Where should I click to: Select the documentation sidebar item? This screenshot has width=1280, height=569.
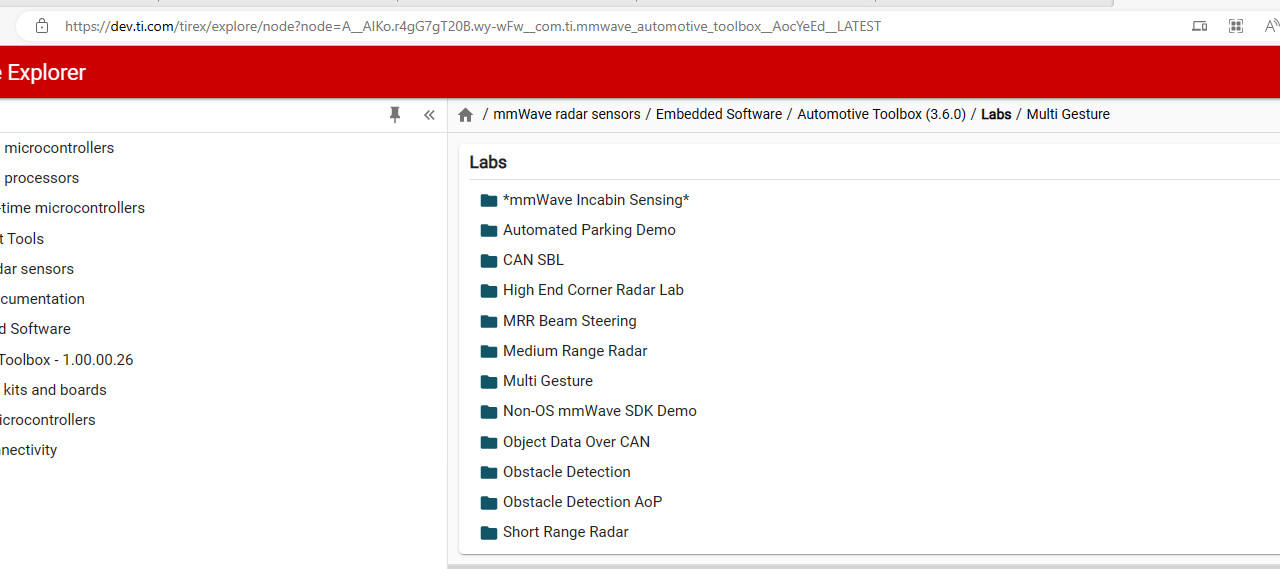pyautogui.click(x=42, y=299)
